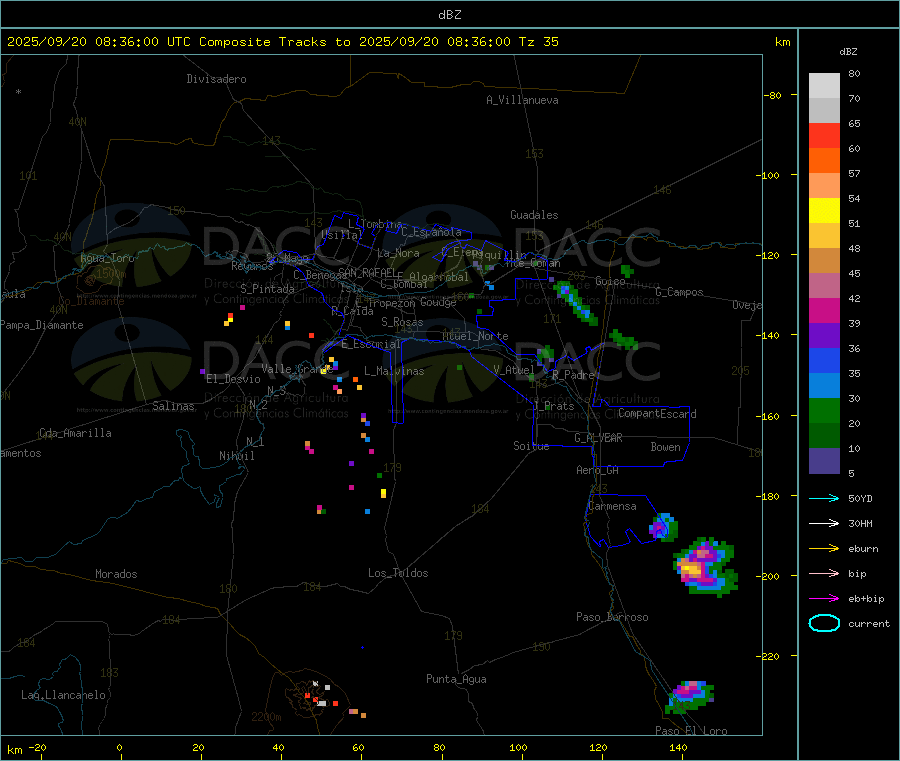Click the 'Guadales' map label
This screenshot has width=900, height=761.
pos(534,215)
